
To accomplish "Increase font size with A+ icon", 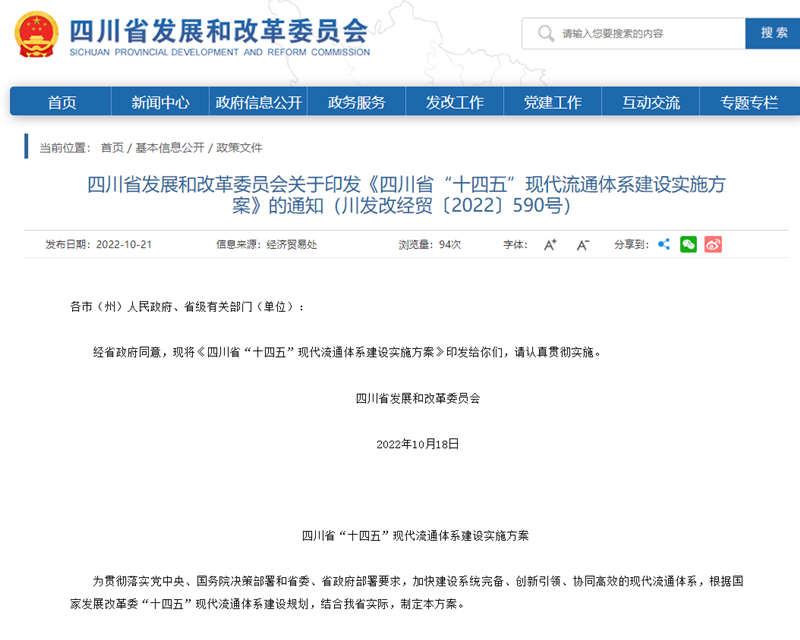I will tap(550, 245).
